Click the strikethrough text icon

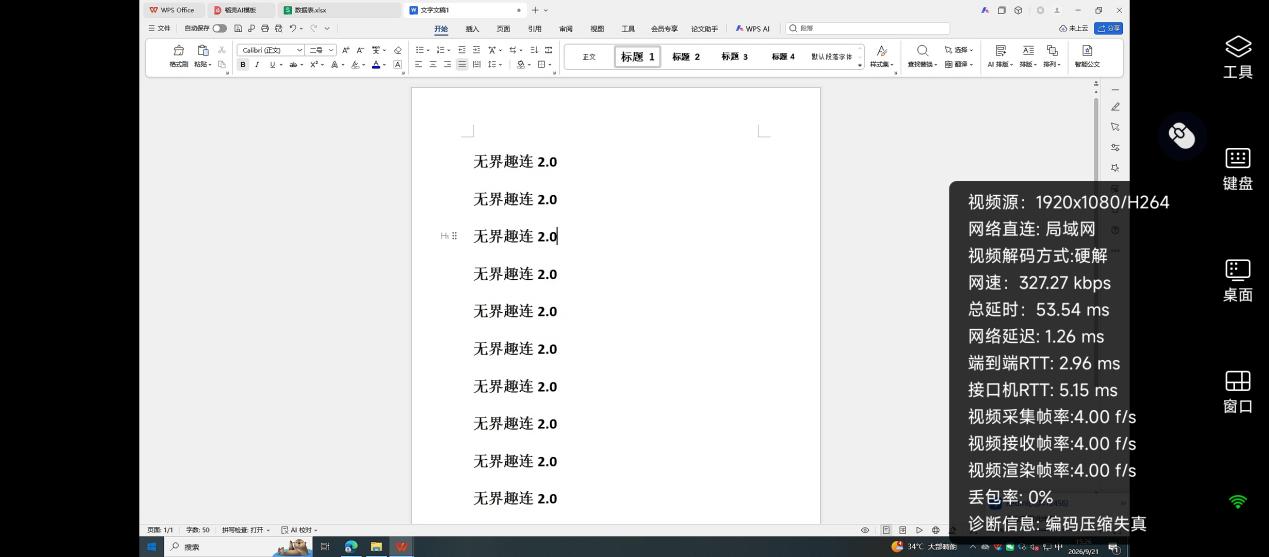click(293, 64)
